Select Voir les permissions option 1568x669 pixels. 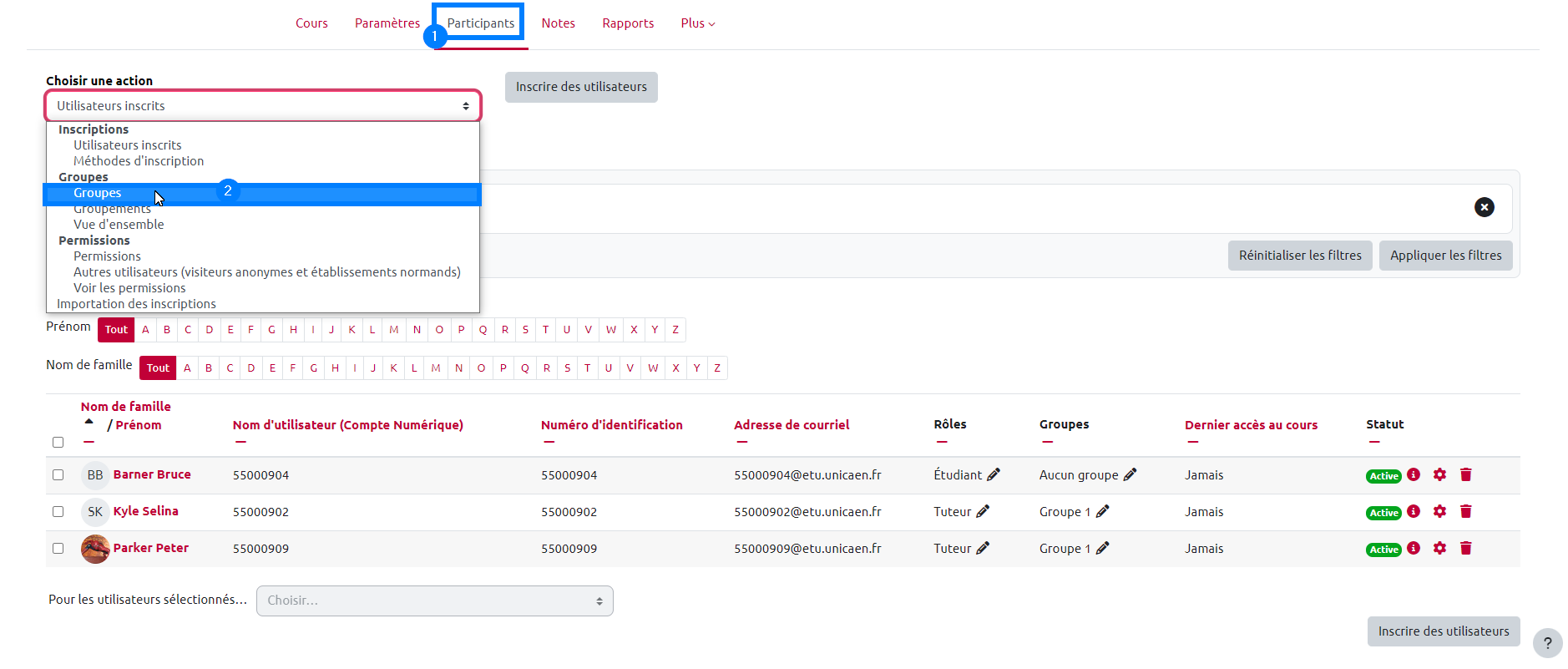click(263, 288)
